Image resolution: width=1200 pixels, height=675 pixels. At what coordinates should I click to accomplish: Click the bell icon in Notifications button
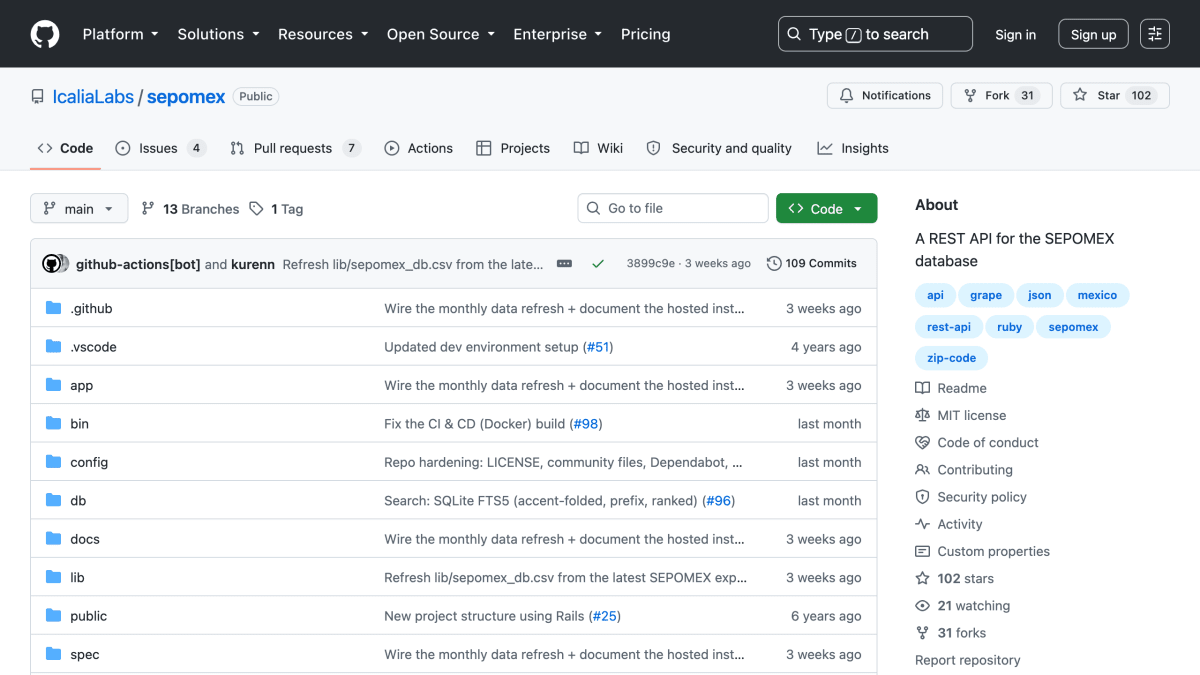tap(847, 95)
